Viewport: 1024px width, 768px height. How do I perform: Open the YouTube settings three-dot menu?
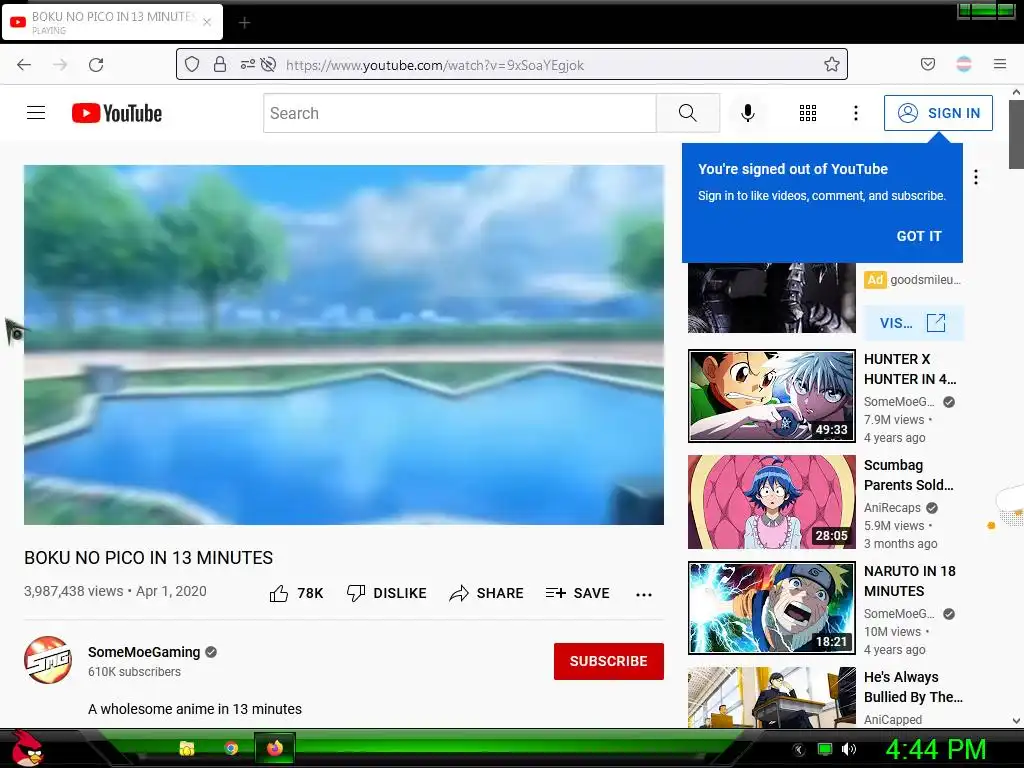(856, 113)
